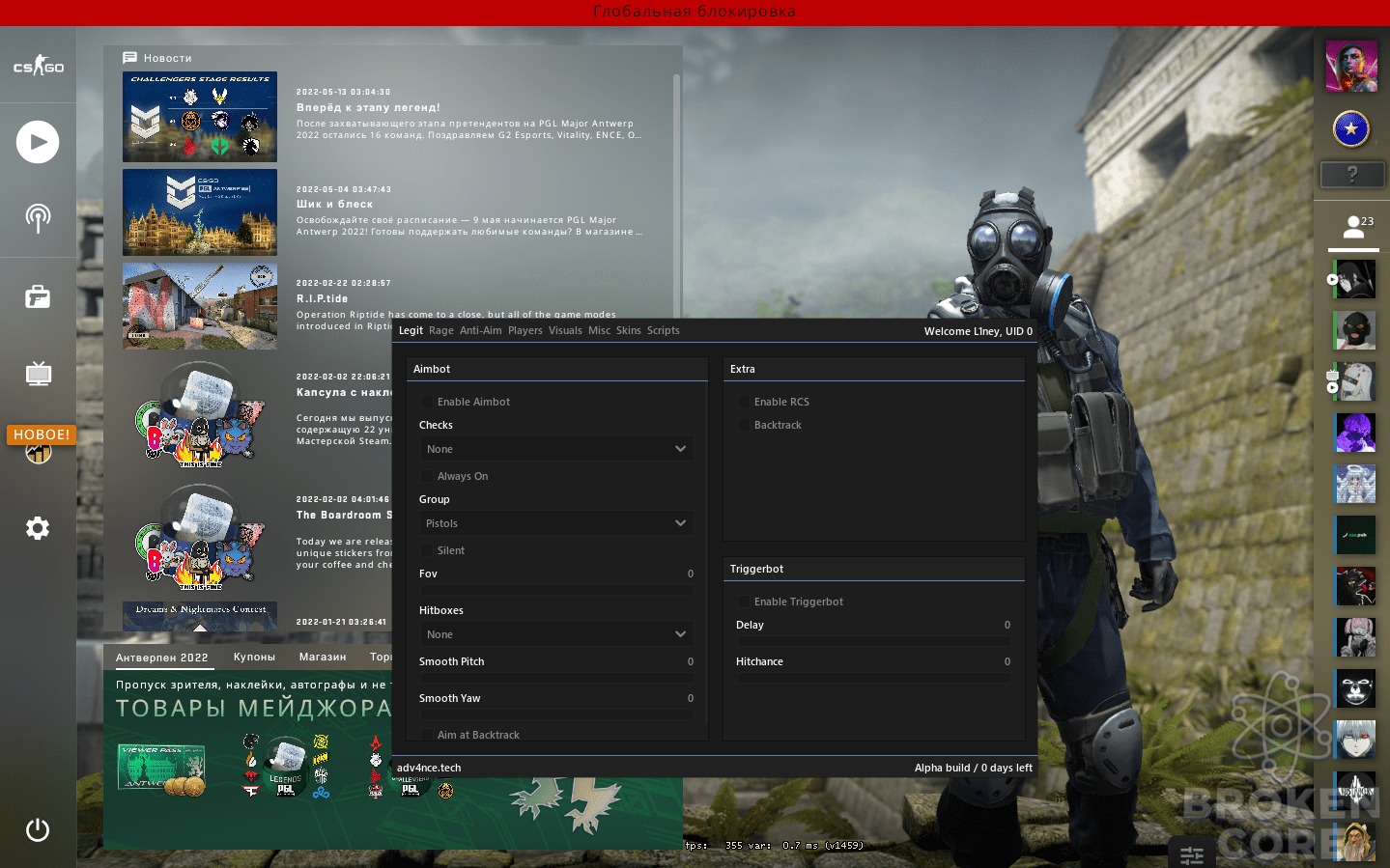Enable the Aimbot checkbox
Image resolution: width=1390 pixels, height=868 pixels.
427,402
